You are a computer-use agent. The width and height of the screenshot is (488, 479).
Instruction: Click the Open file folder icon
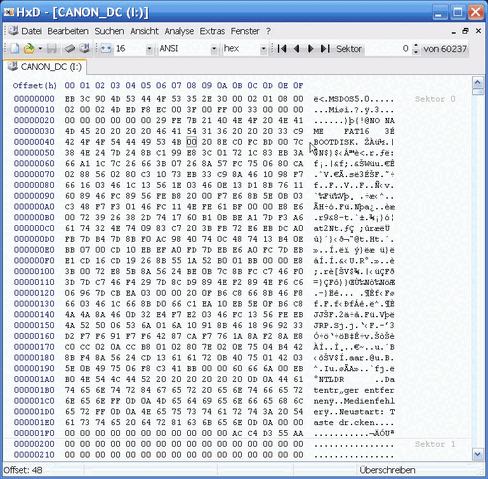click(x=29, y=49)
